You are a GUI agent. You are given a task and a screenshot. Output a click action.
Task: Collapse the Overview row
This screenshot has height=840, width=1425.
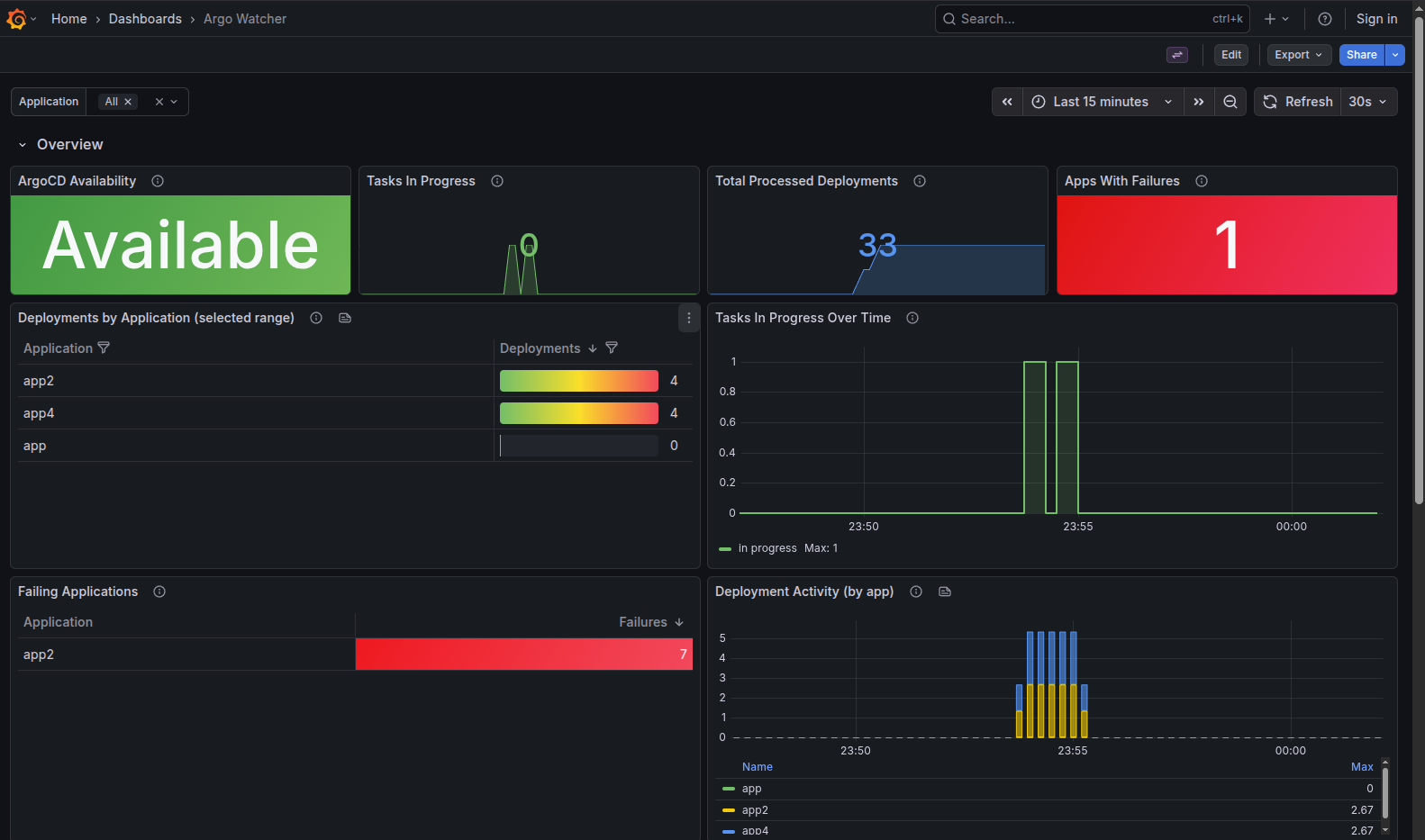coord(23,145)
